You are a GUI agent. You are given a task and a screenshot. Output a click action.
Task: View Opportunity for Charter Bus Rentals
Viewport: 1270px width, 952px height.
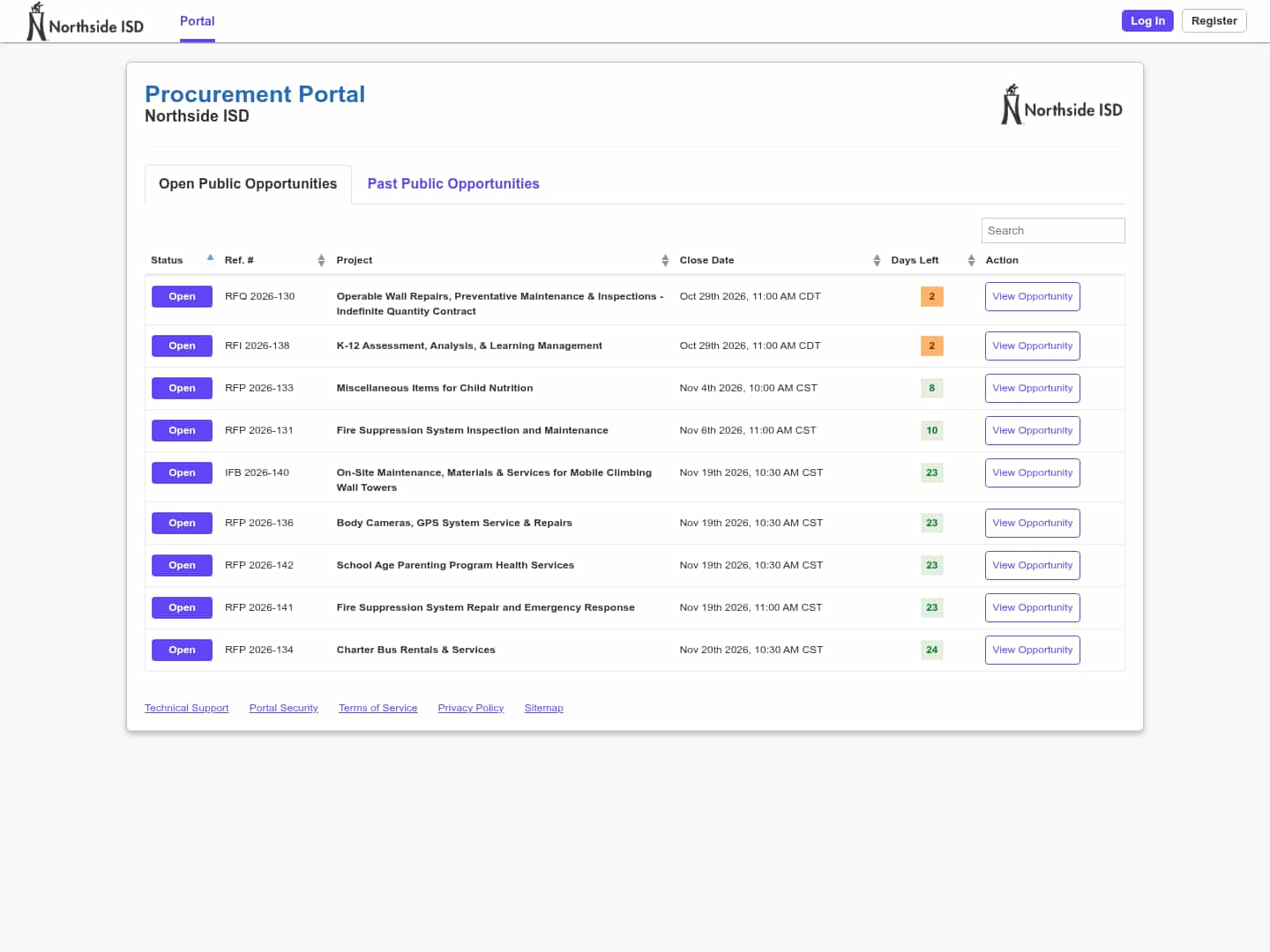point(1032,650)
